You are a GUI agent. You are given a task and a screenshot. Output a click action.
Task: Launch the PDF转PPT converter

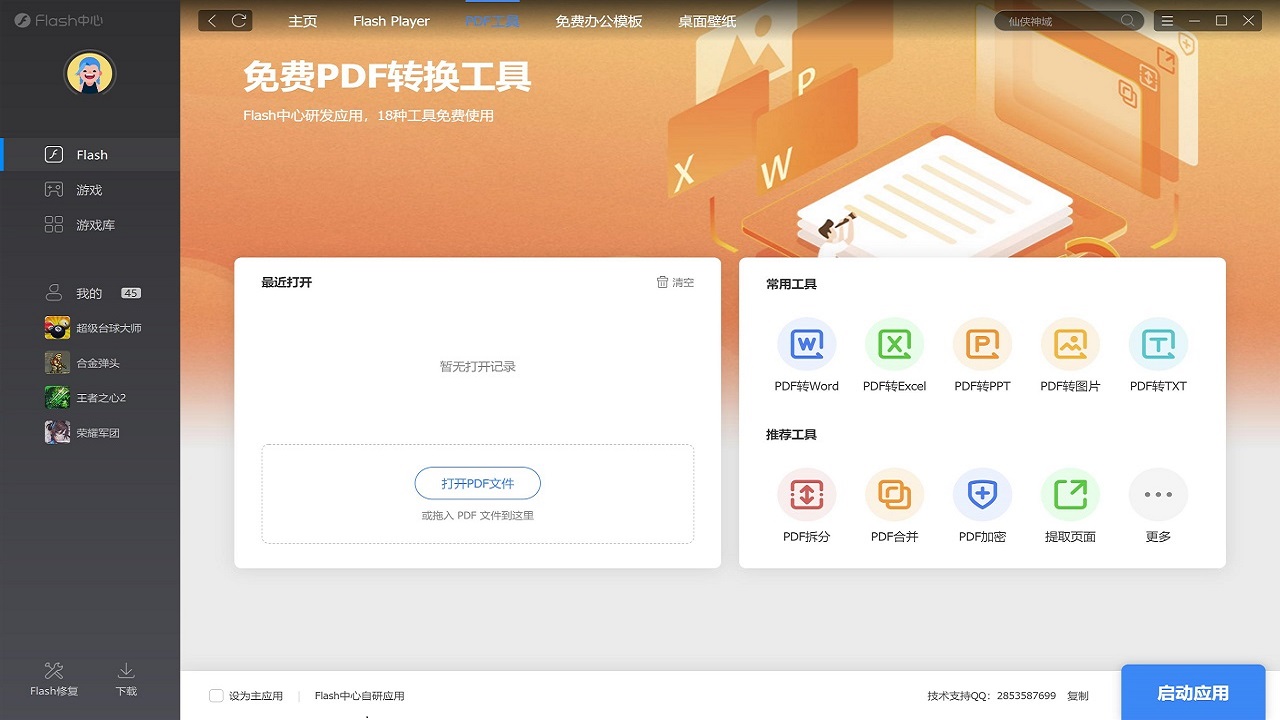point(982,345)
